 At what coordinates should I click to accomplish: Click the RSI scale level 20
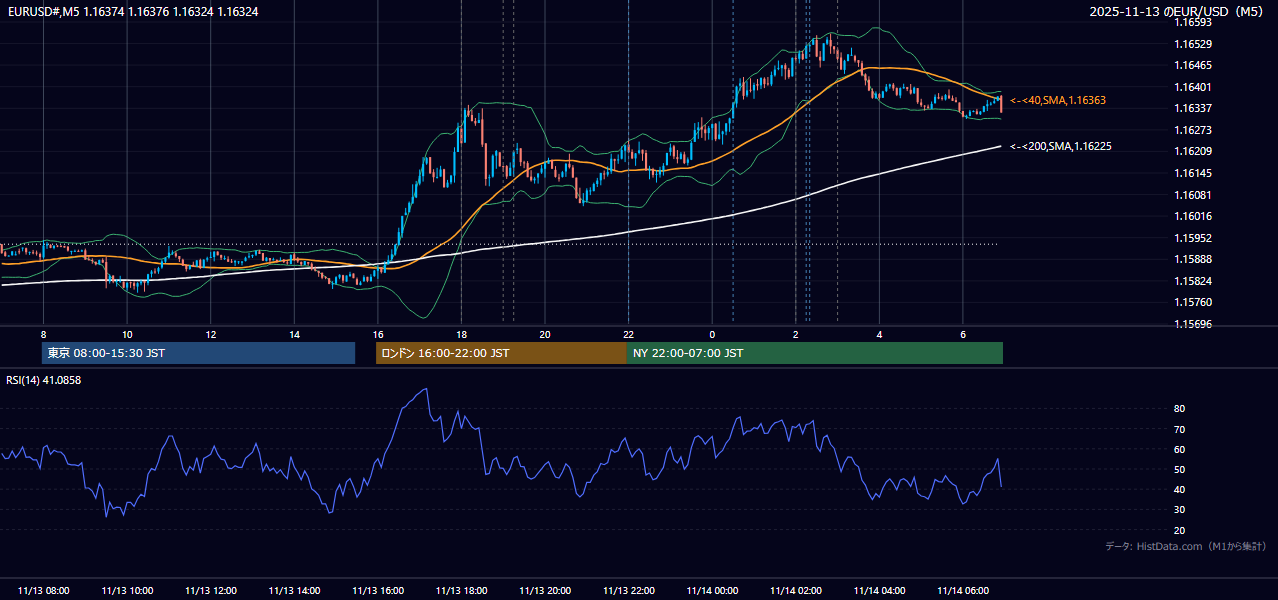pyautogui.click(x=1180, y=531)
